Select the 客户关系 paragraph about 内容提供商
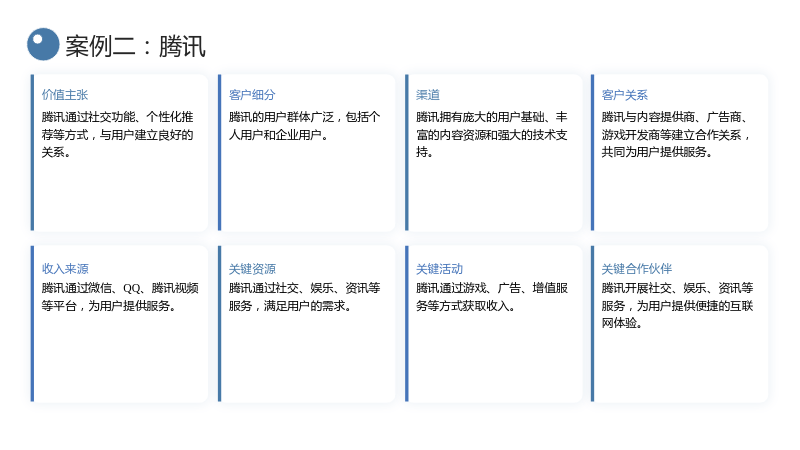Viewport: 800px width, 450px height. click(676, 135)
